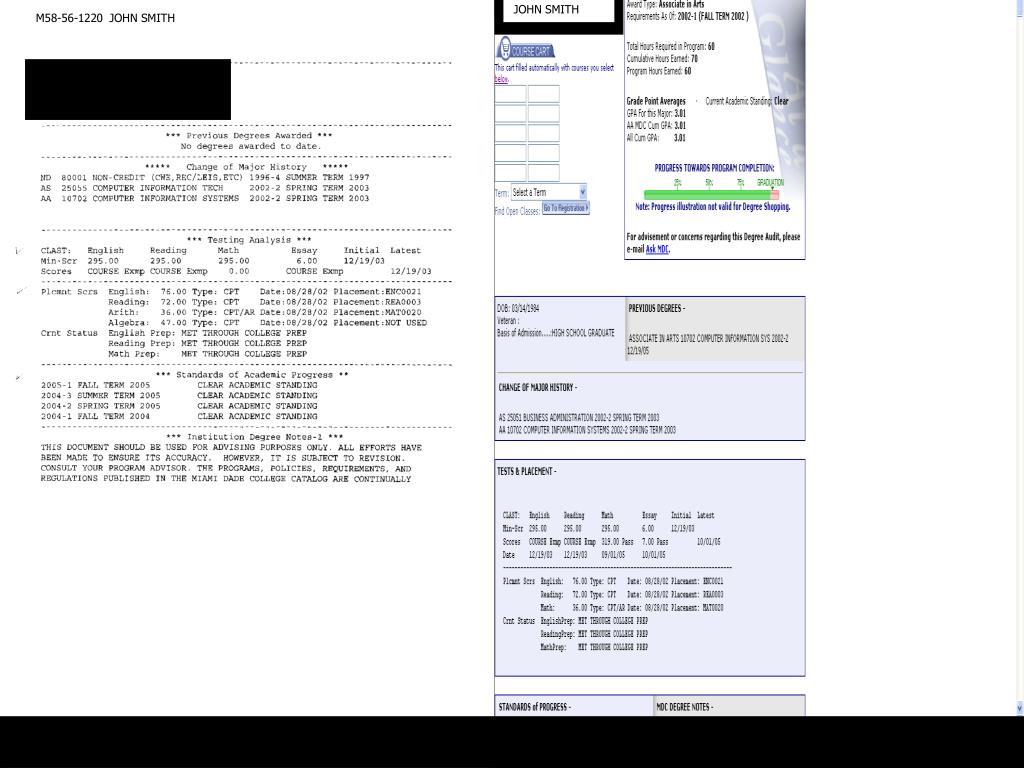Click 'Basis of Admission: HIGH SCHOOL GRADUATE' text
1024x768 pixels.
[556, 333]
